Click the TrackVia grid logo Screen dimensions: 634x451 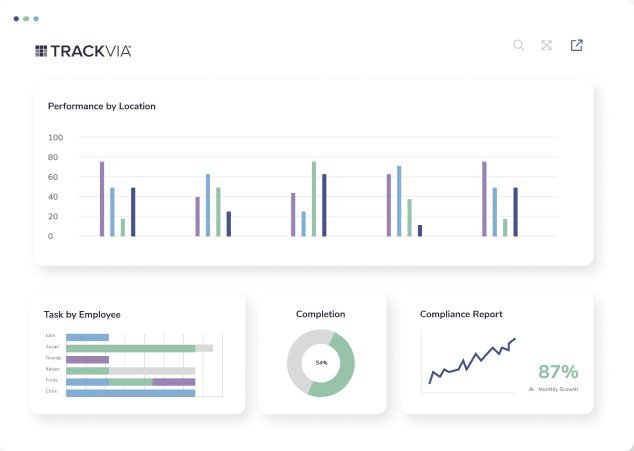coord(41,51)
